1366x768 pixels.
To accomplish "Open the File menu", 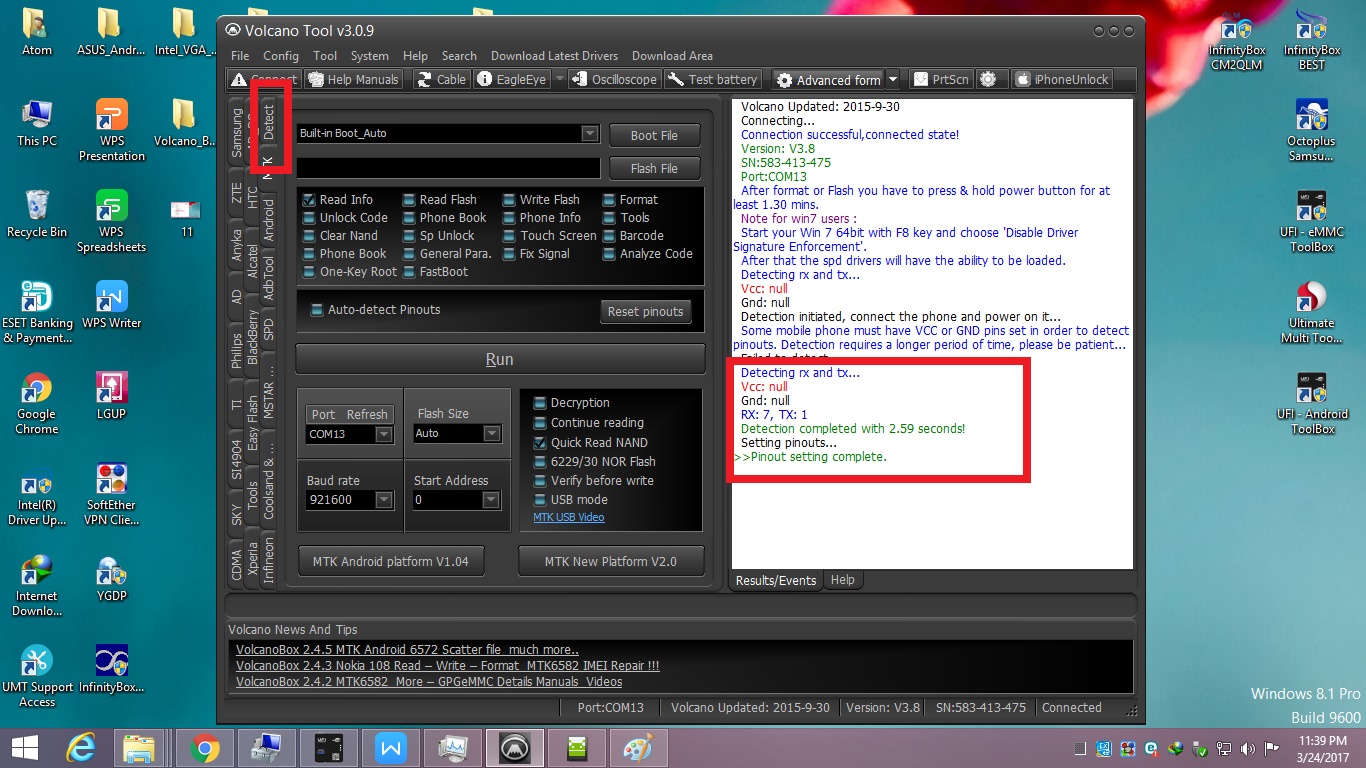I will (x=240, y=56).
